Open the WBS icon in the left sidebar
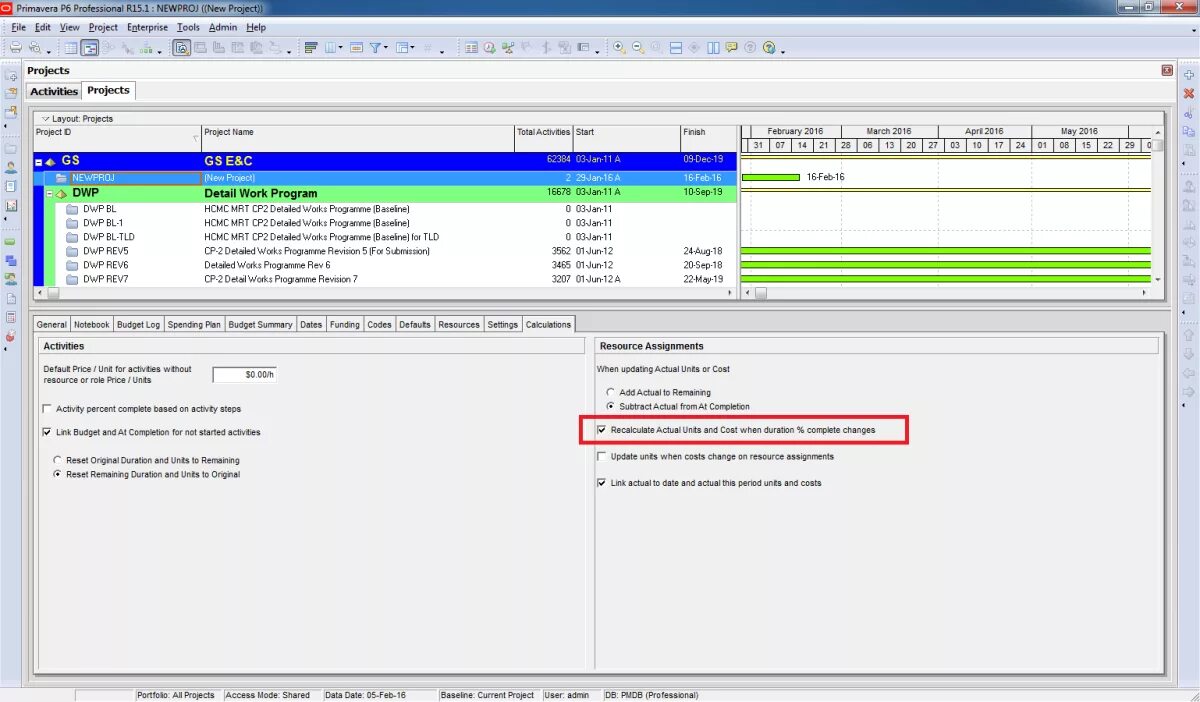The height and width of the screenshot is (702, 1200). coord(11,261)
